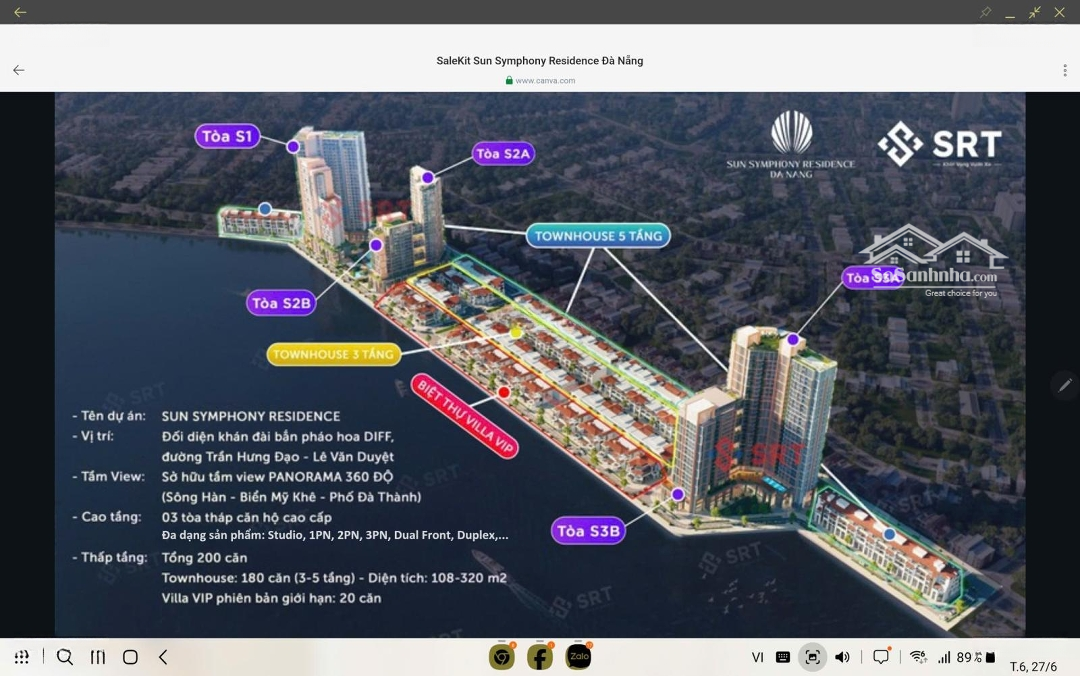This screenshot has height=676, width=1080.
Task: Toggle the on-screen keyboard icon
Action: tap(783, 657)
